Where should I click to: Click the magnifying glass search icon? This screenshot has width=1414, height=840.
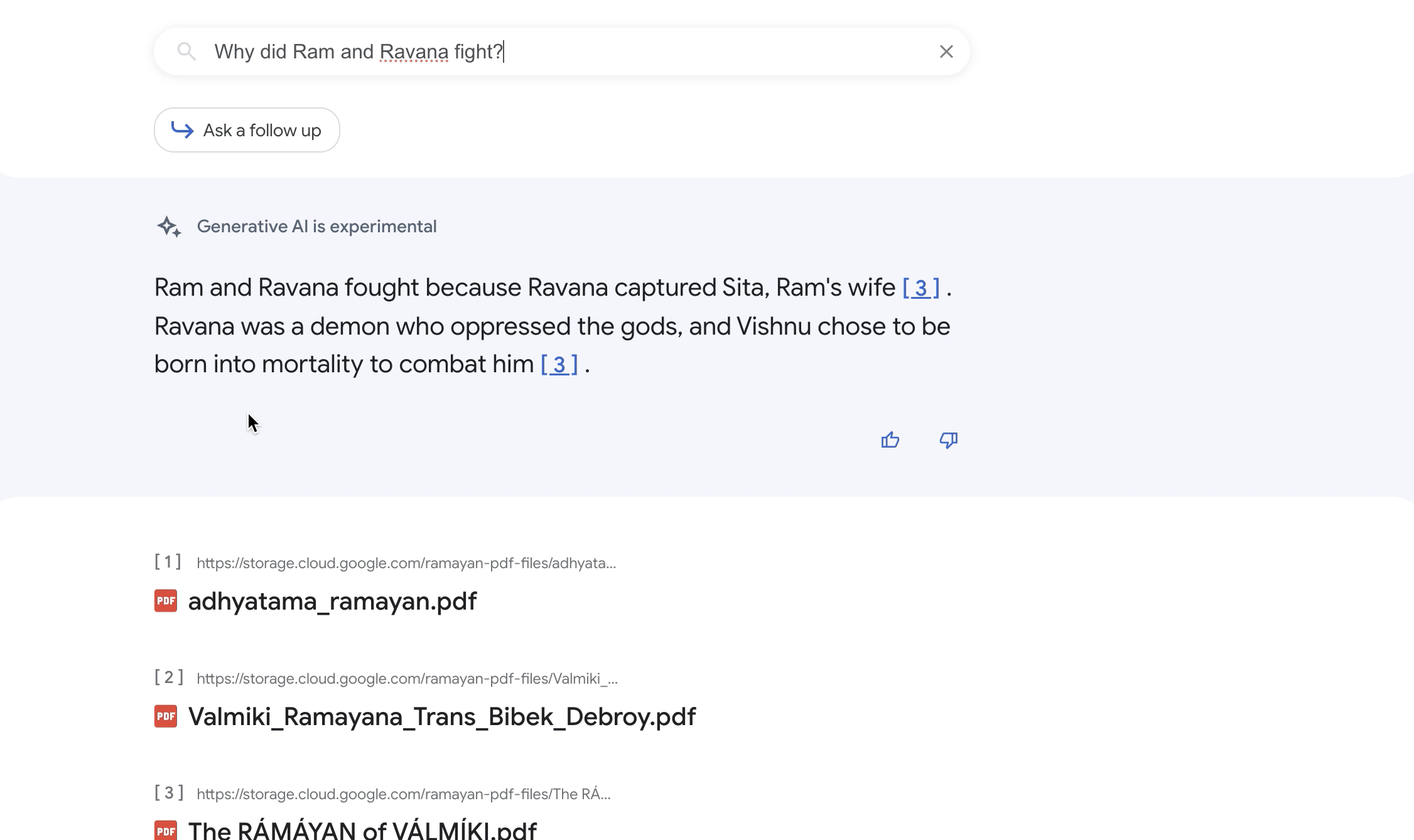(x=186, y=51)
